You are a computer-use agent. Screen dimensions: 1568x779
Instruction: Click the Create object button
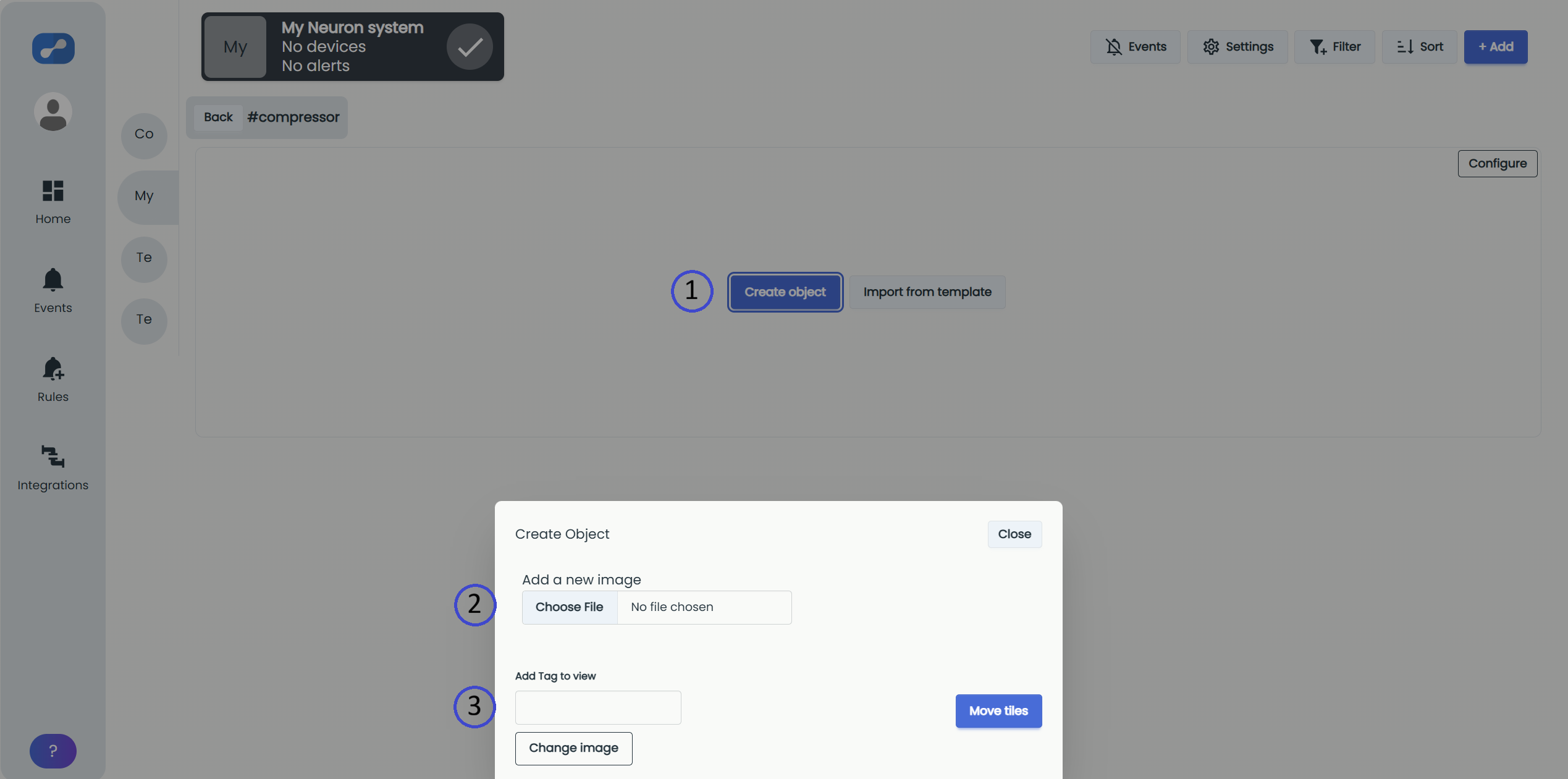785,292
